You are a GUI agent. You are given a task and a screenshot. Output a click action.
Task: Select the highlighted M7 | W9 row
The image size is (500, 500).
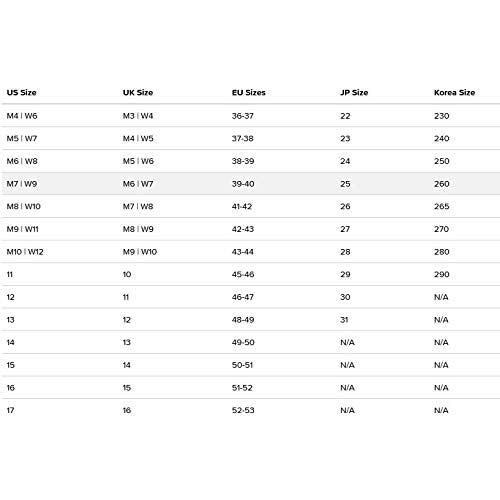[250, 184]
